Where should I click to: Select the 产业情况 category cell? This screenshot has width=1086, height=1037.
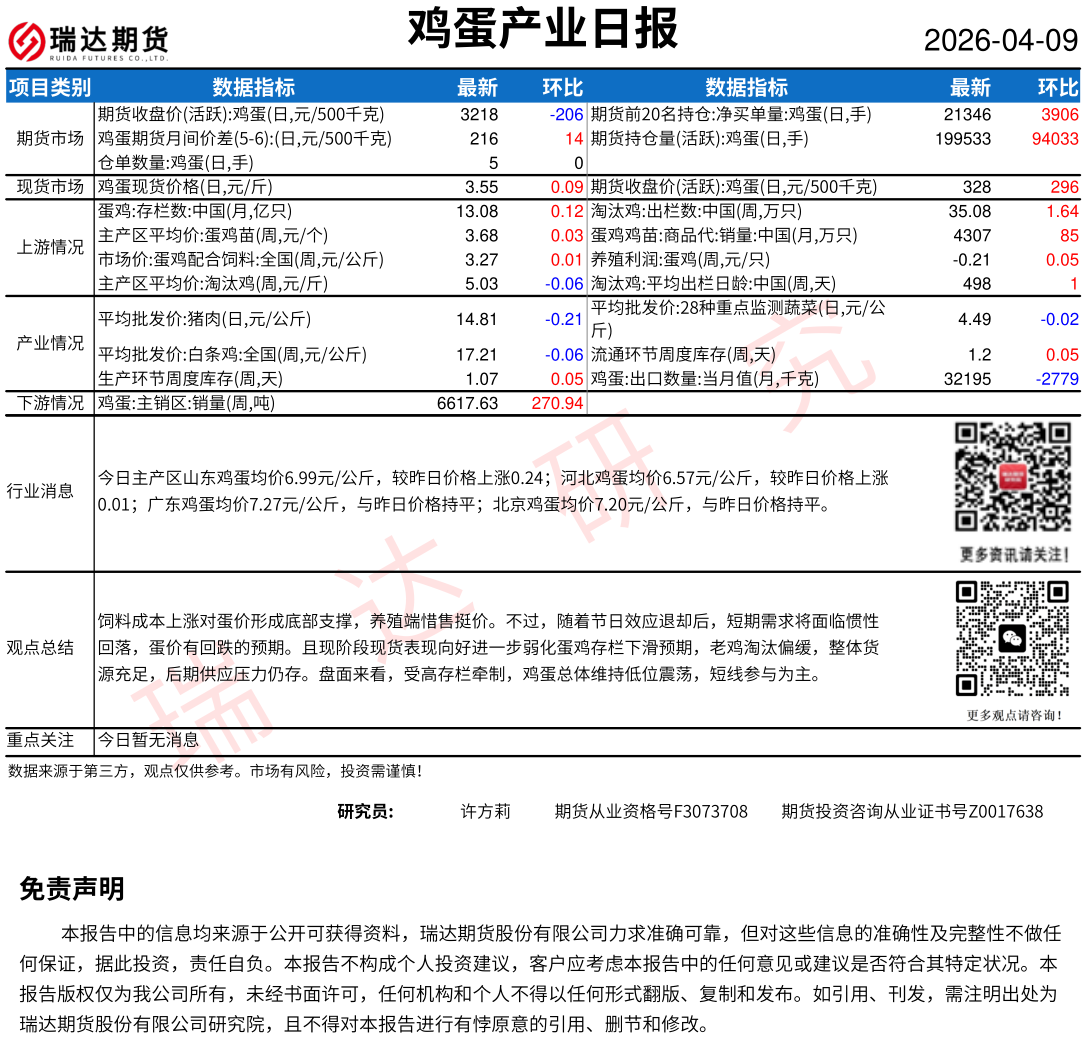[x=50, y=343]
